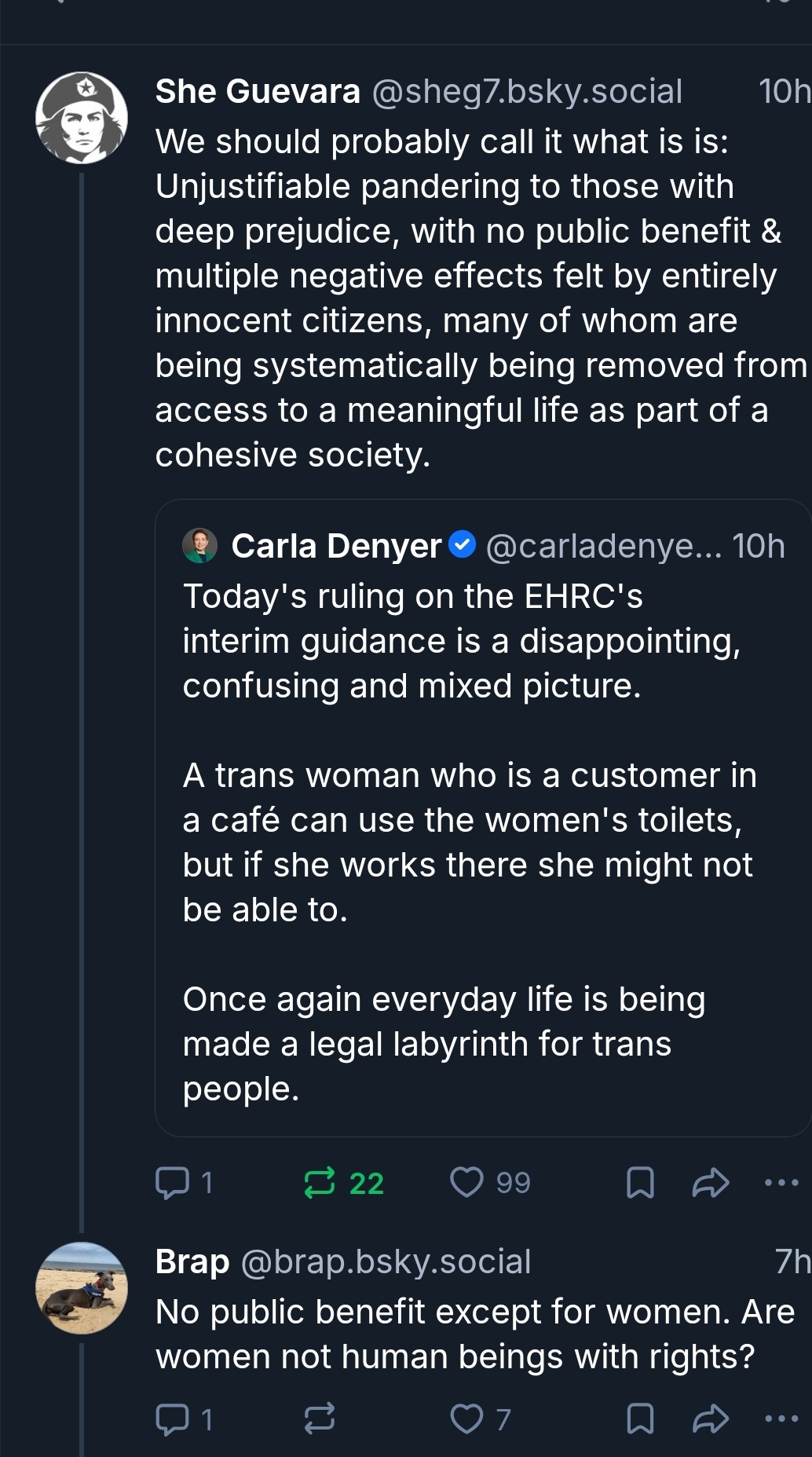Open more options for She Guevara's post
This screenshot has width=812, height=1457.
pos(781,1182)
